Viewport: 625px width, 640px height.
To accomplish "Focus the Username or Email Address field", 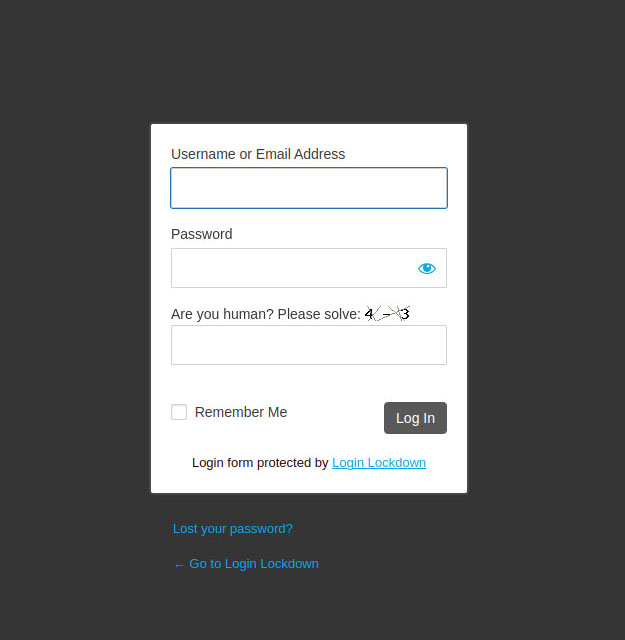I will point(308,188).
